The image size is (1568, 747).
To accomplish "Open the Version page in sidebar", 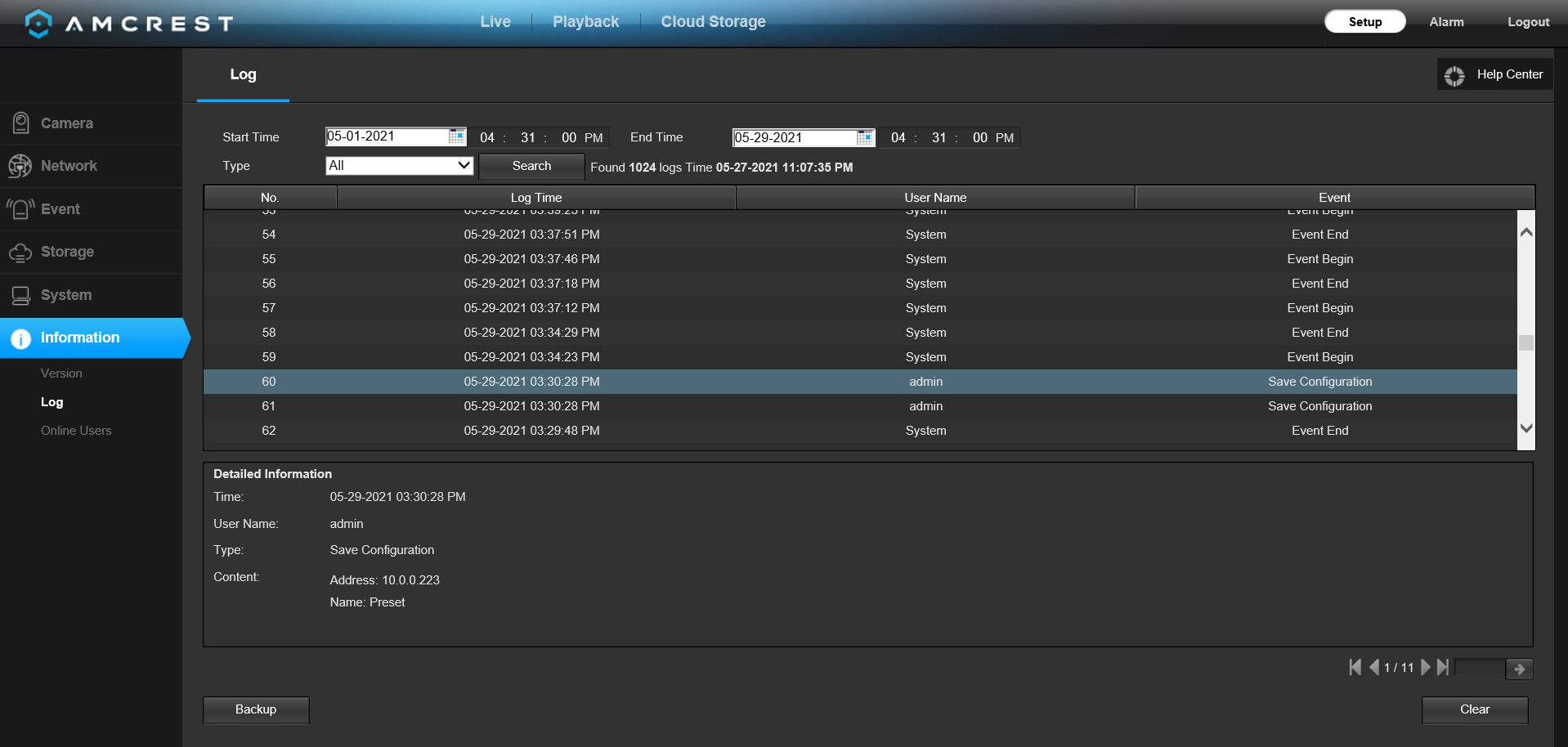I will coord(61,373).
